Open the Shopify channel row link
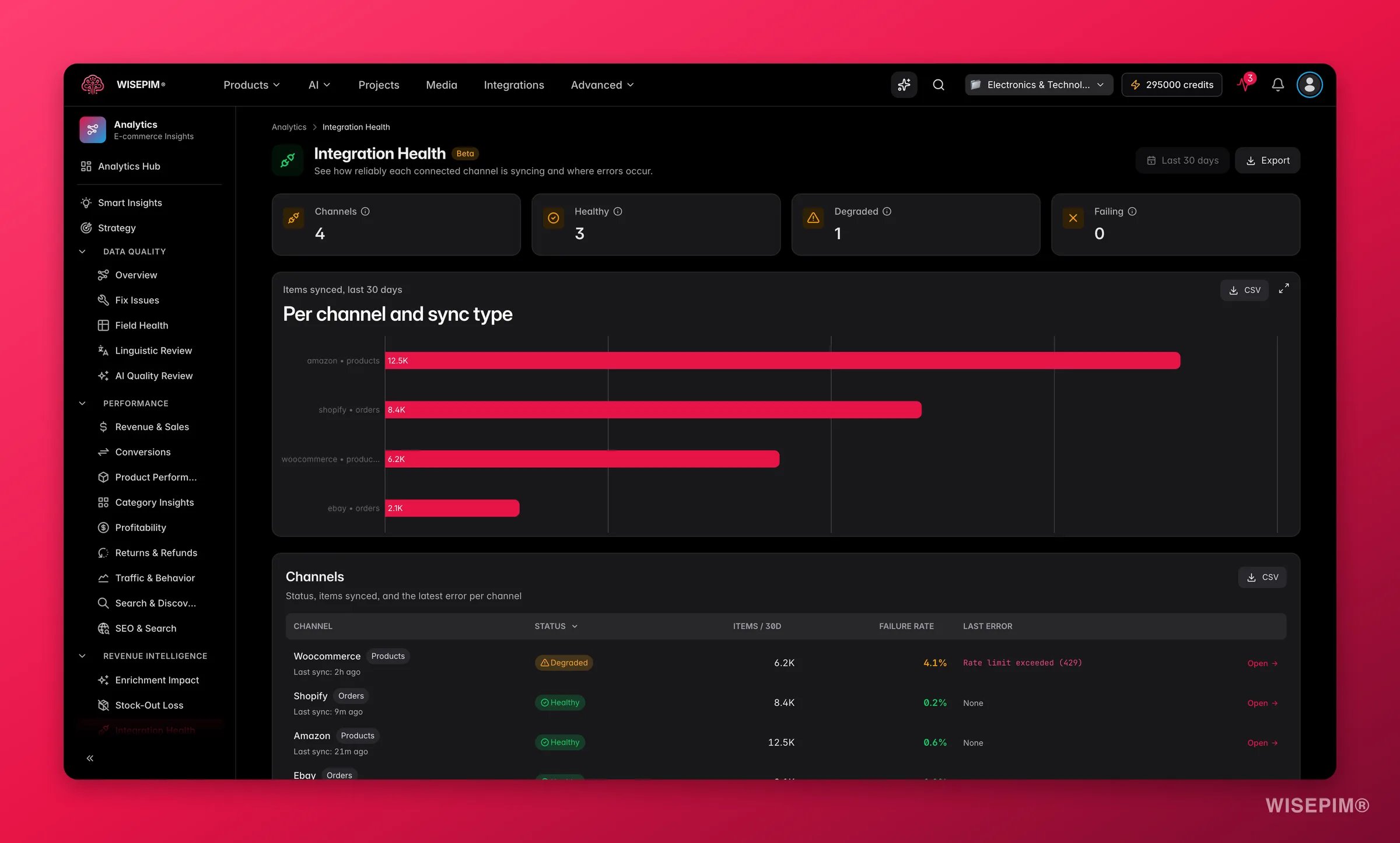The width and height of the screenshot is (1400, 843). tap(1262, 703)
